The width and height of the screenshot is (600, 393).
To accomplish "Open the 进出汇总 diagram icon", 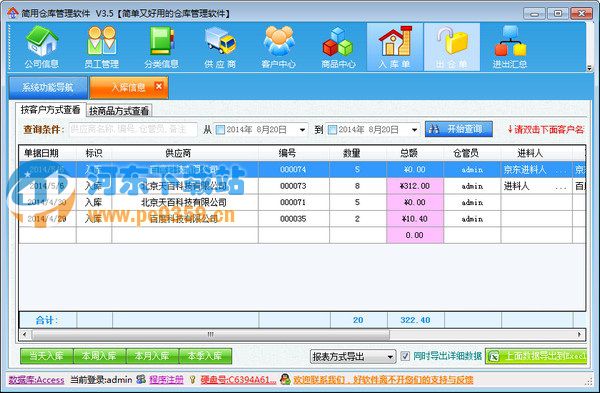I will pos(510,47).
